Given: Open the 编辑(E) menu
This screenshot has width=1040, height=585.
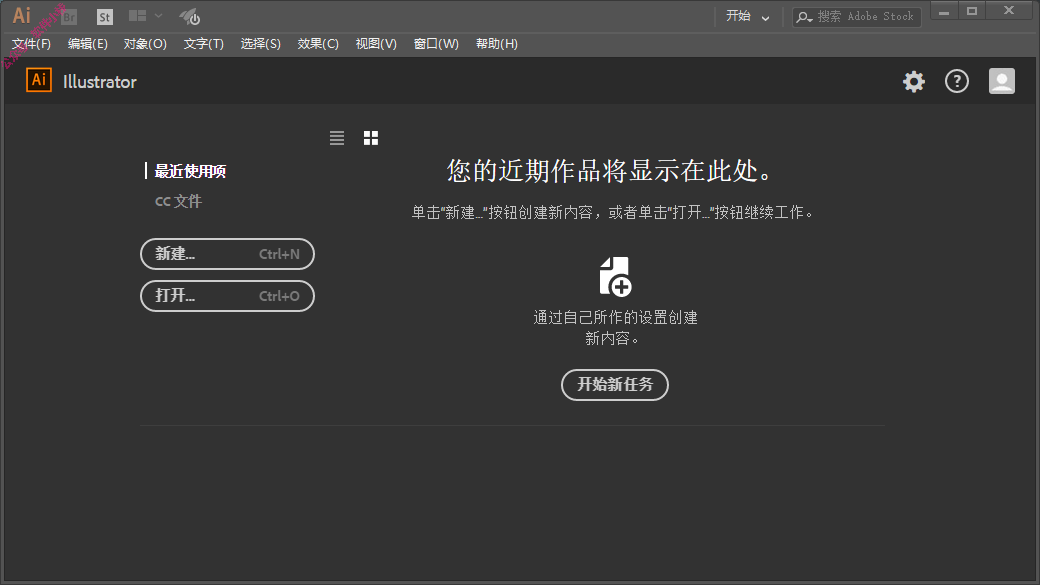Looking at the screenshot, I should [x=88, y=44].
